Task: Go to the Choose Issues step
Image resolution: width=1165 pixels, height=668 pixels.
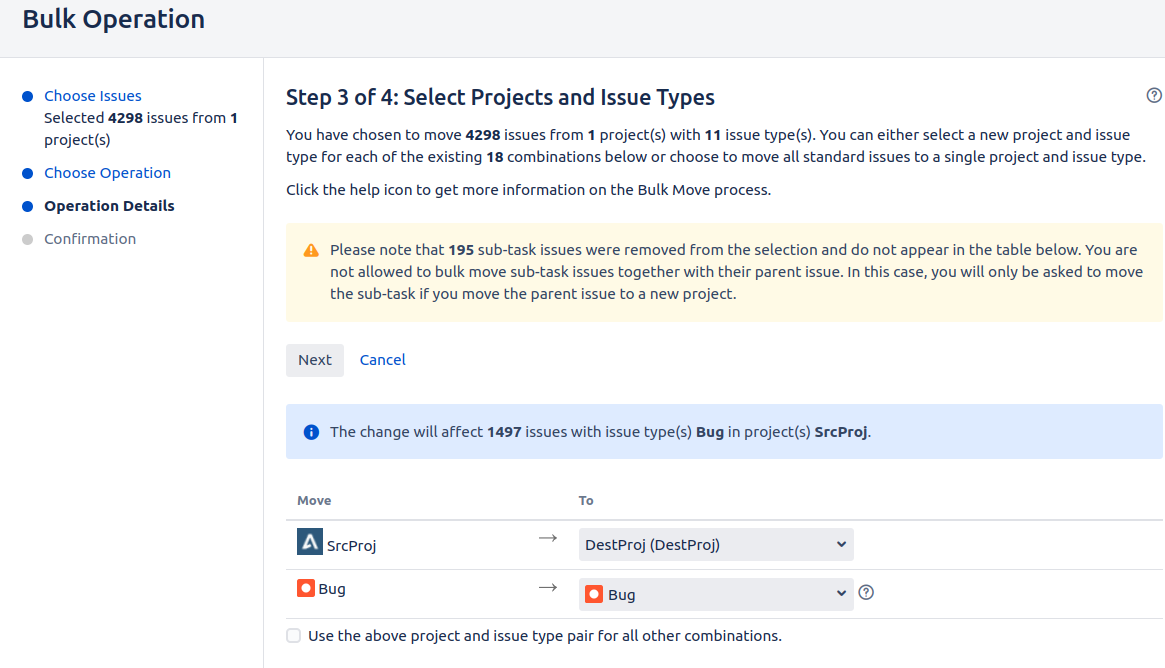Action: (93, 96)
